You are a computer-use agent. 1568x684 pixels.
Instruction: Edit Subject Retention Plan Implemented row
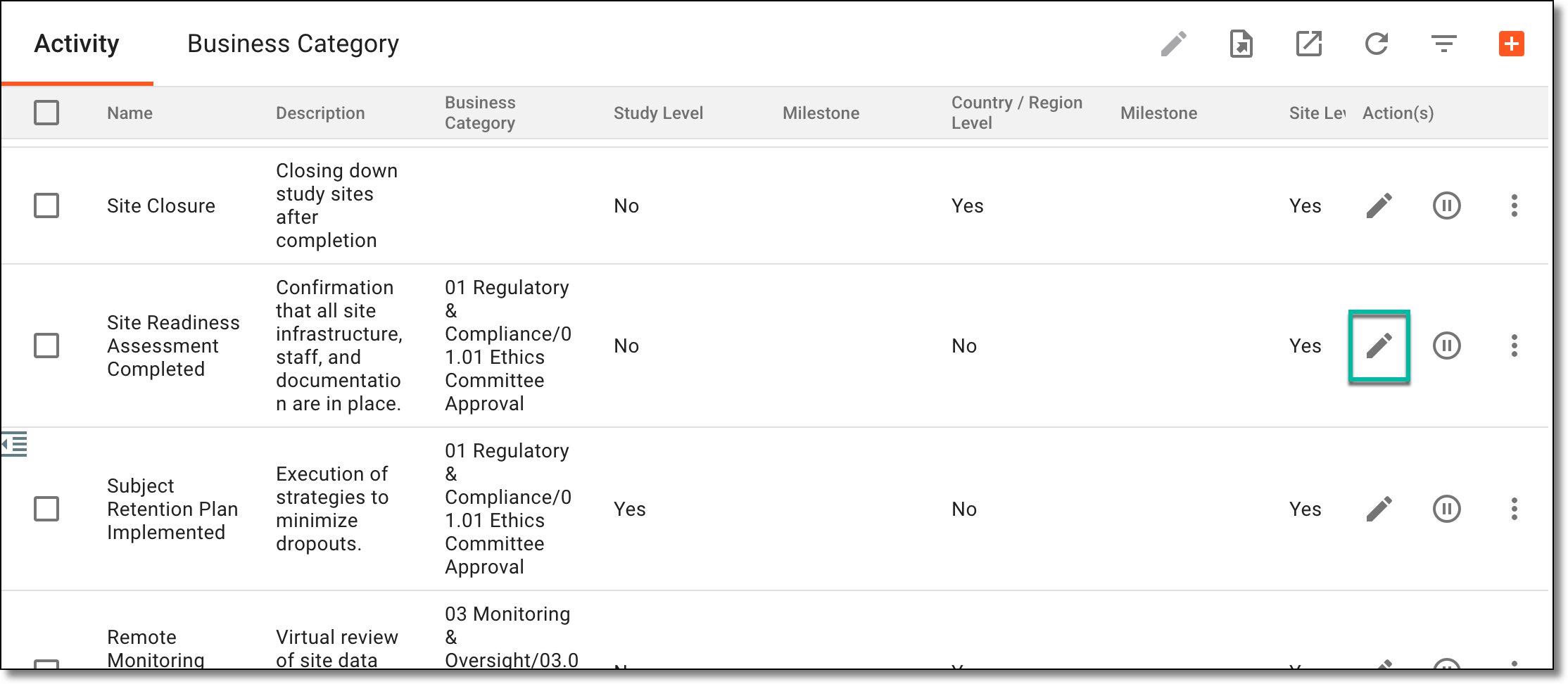click(1379, 509)
